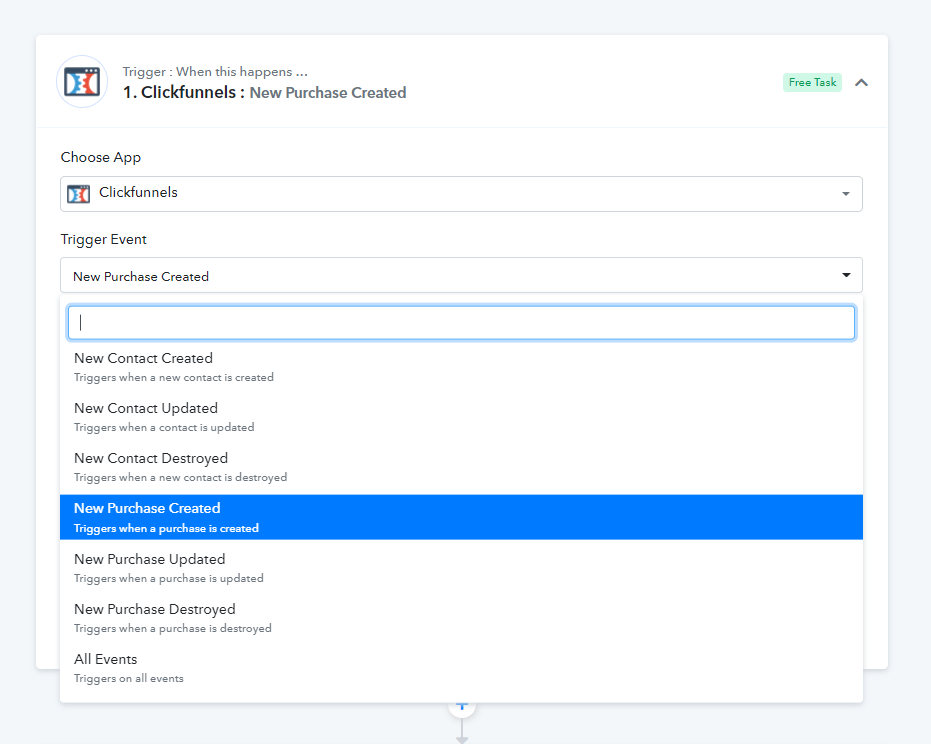Click the '1. Clickfunnels : New Purchase Created' title
931x744 pixels.
265,93
